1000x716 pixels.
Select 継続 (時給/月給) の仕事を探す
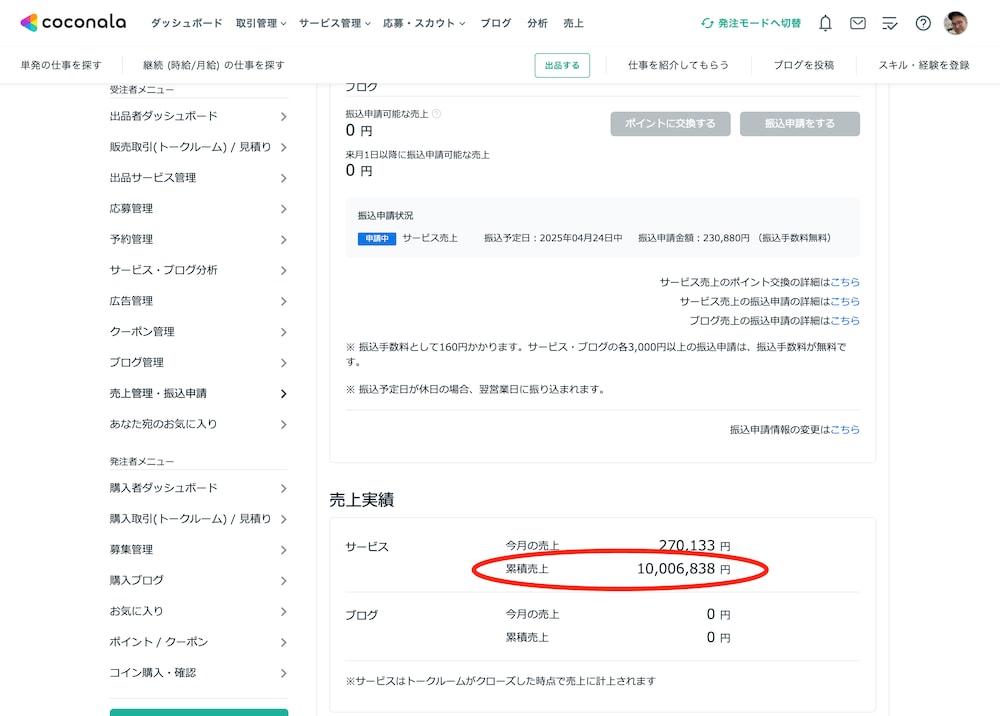tap(214, 64)
